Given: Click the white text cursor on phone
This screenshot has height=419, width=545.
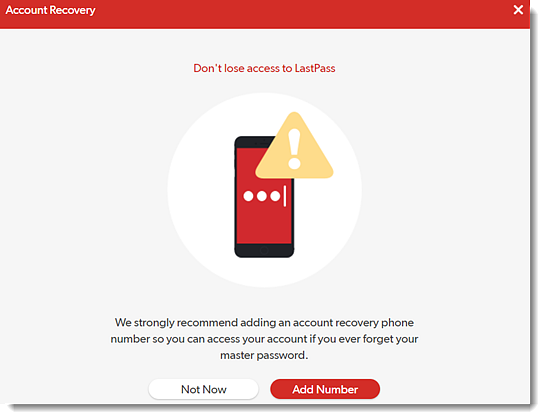Looking at the screenshot, I should [x=285, y=196].
